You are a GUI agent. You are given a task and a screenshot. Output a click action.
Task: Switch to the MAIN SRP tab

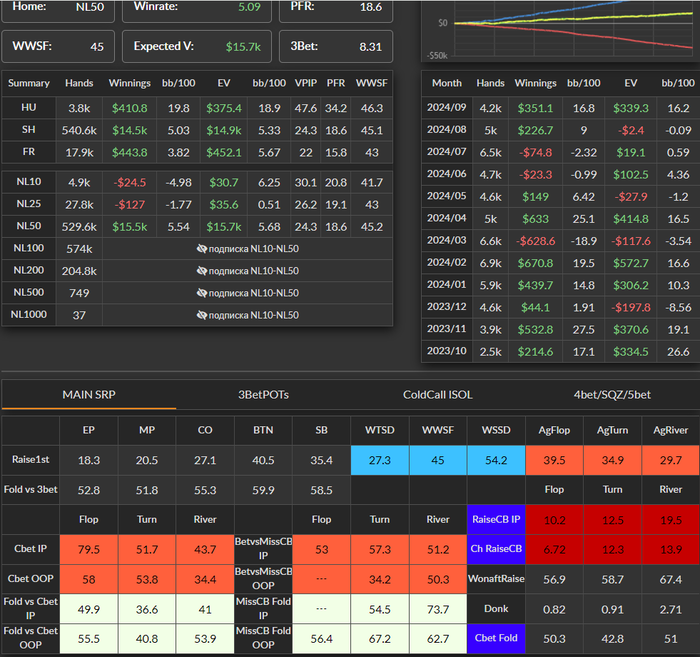(x=88, y=395)
